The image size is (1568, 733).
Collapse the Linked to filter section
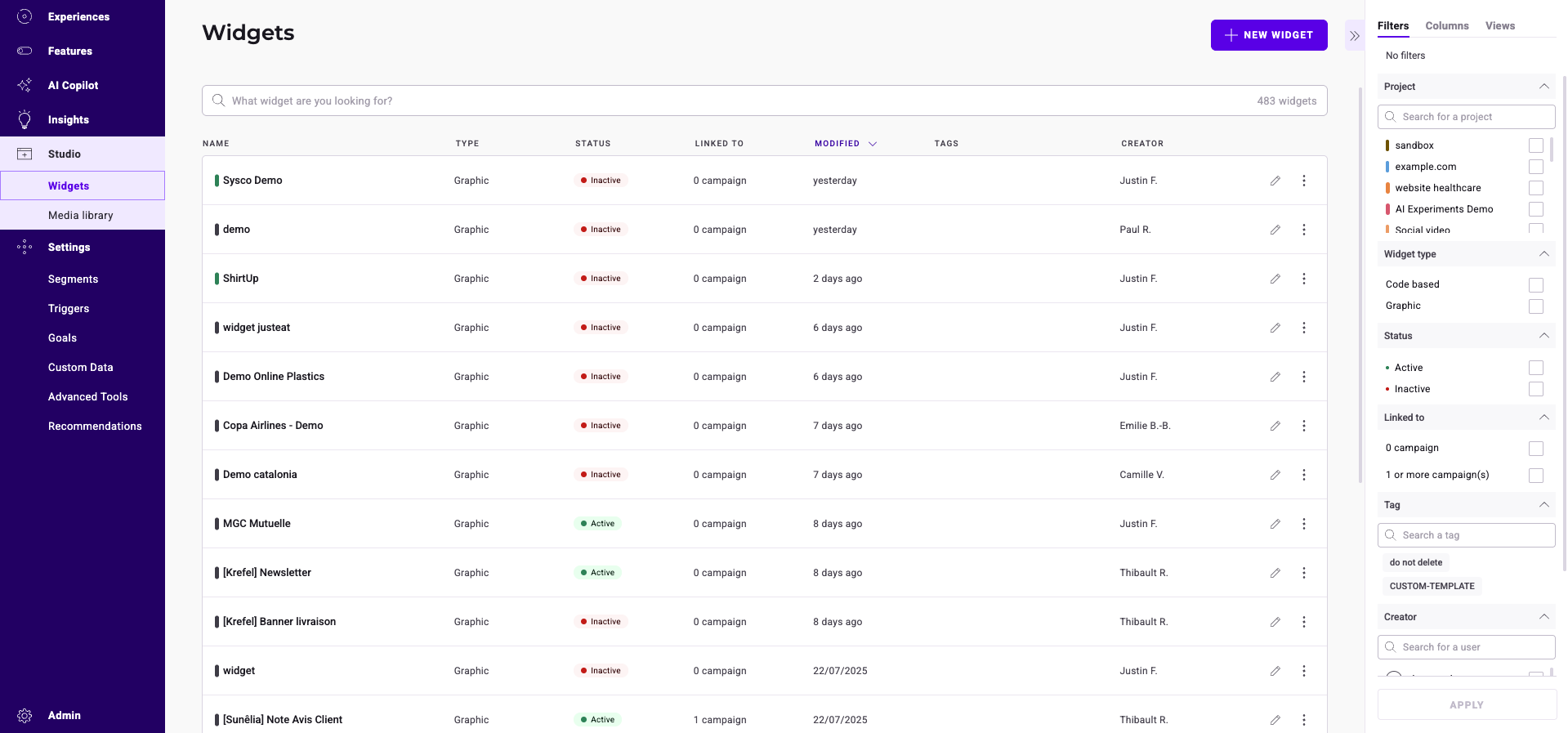point(1543,418)
